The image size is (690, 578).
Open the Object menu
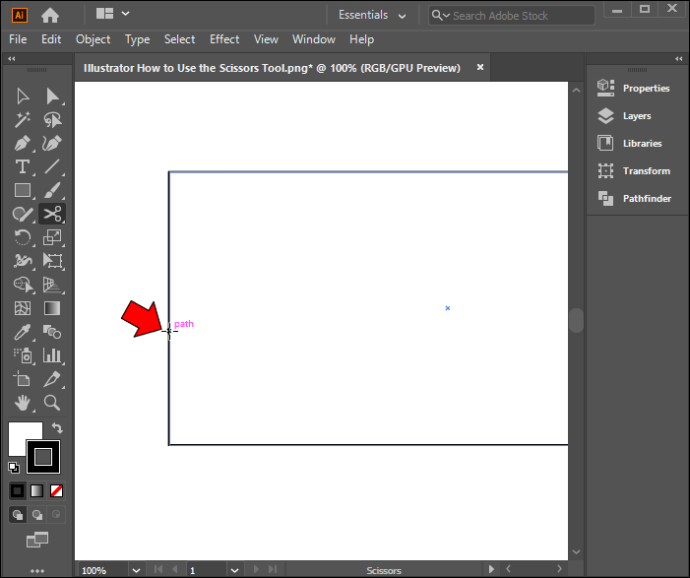click(x=93, y=39)
